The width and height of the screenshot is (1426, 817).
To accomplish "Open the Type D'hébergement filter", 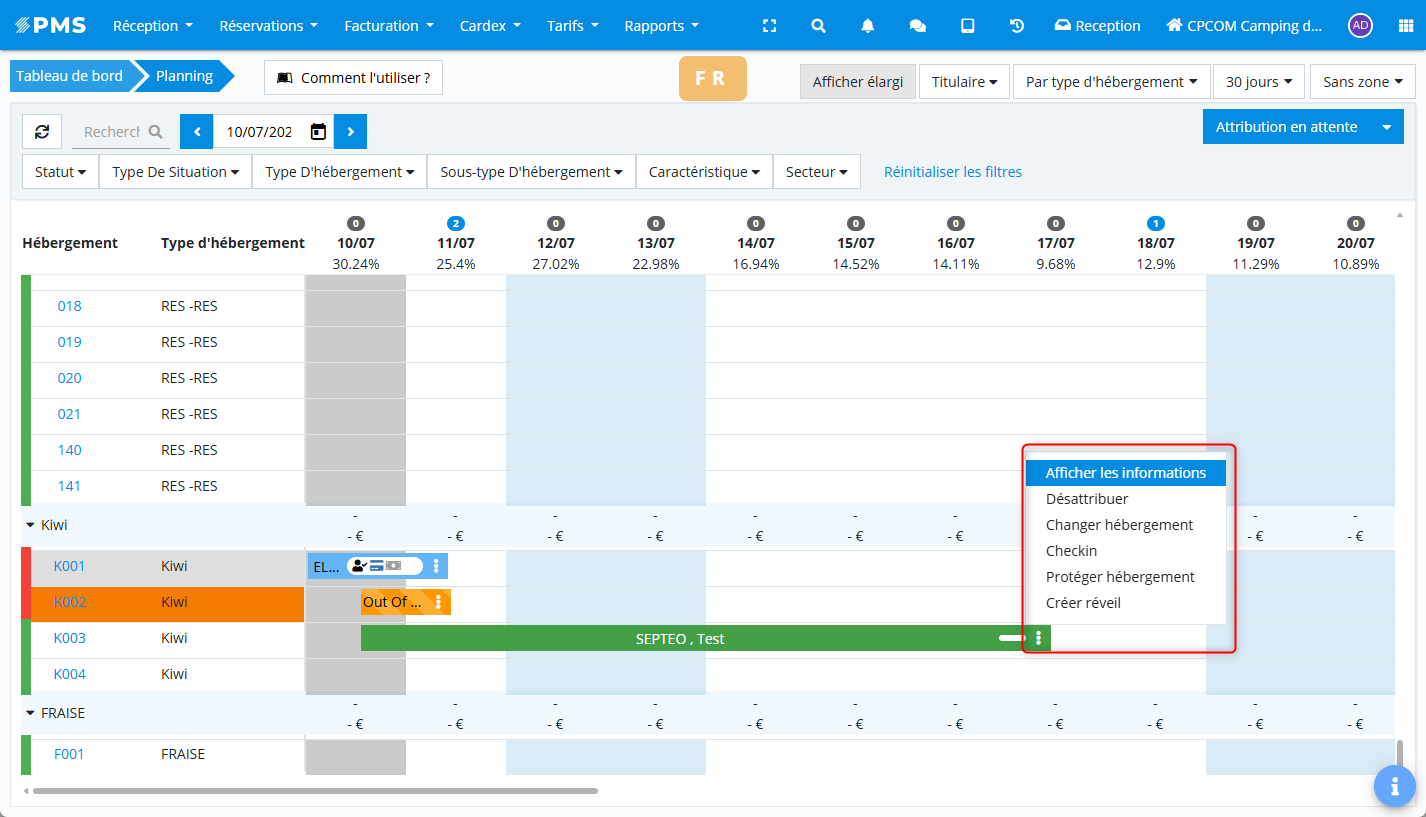I will click(x=339, y=172).
